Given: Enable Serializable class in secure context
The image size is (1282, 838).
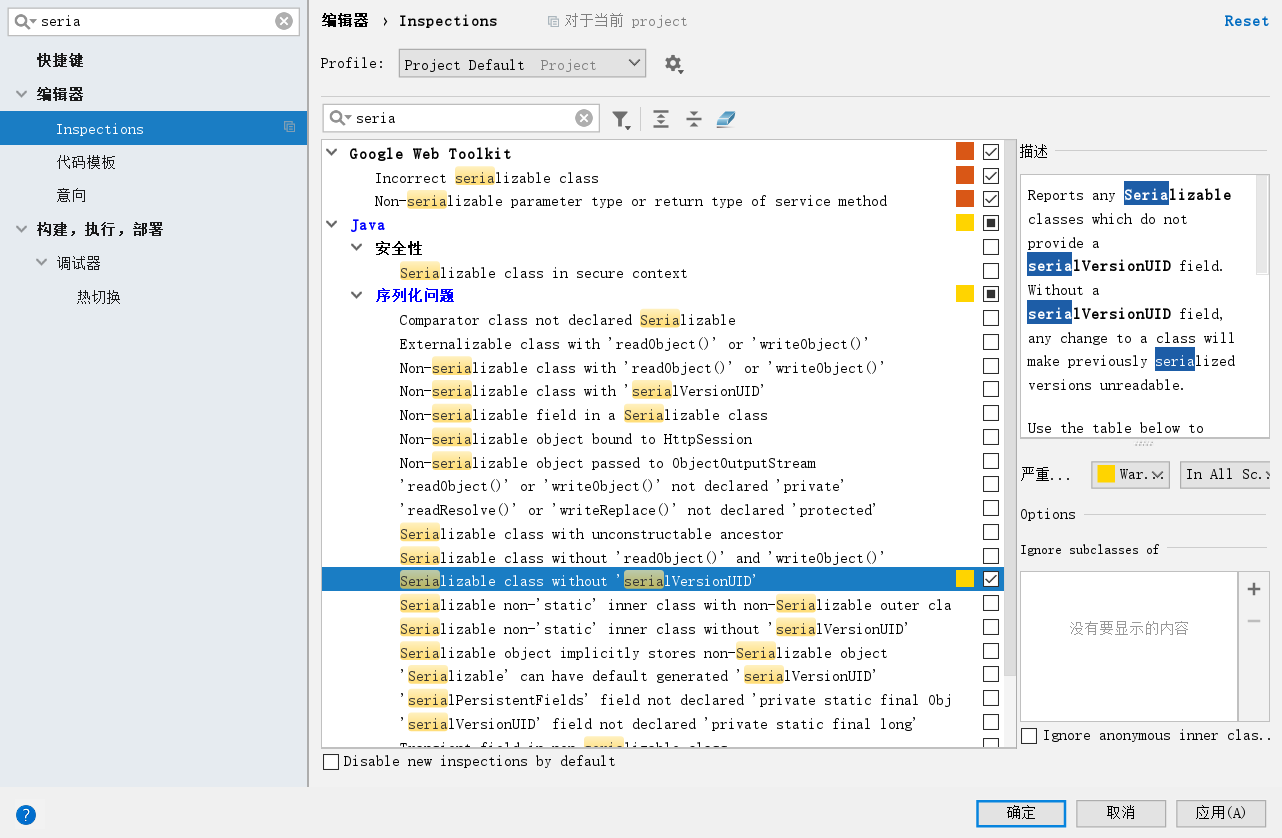Looking at the screenshot, I should coord(991,271).
